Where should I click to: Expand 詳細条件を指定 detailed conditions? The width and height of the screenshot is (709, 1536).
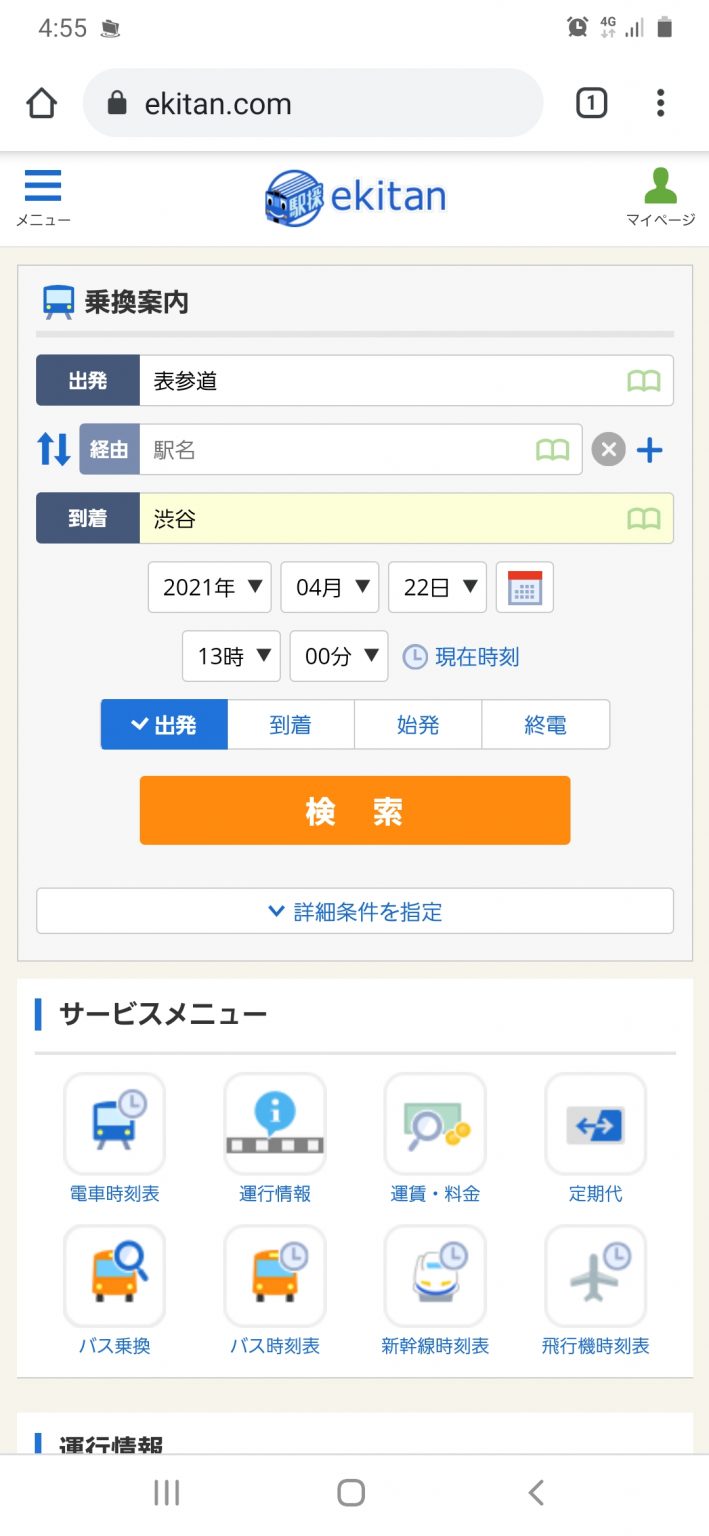pyautogui.click(x=355, y=911)
